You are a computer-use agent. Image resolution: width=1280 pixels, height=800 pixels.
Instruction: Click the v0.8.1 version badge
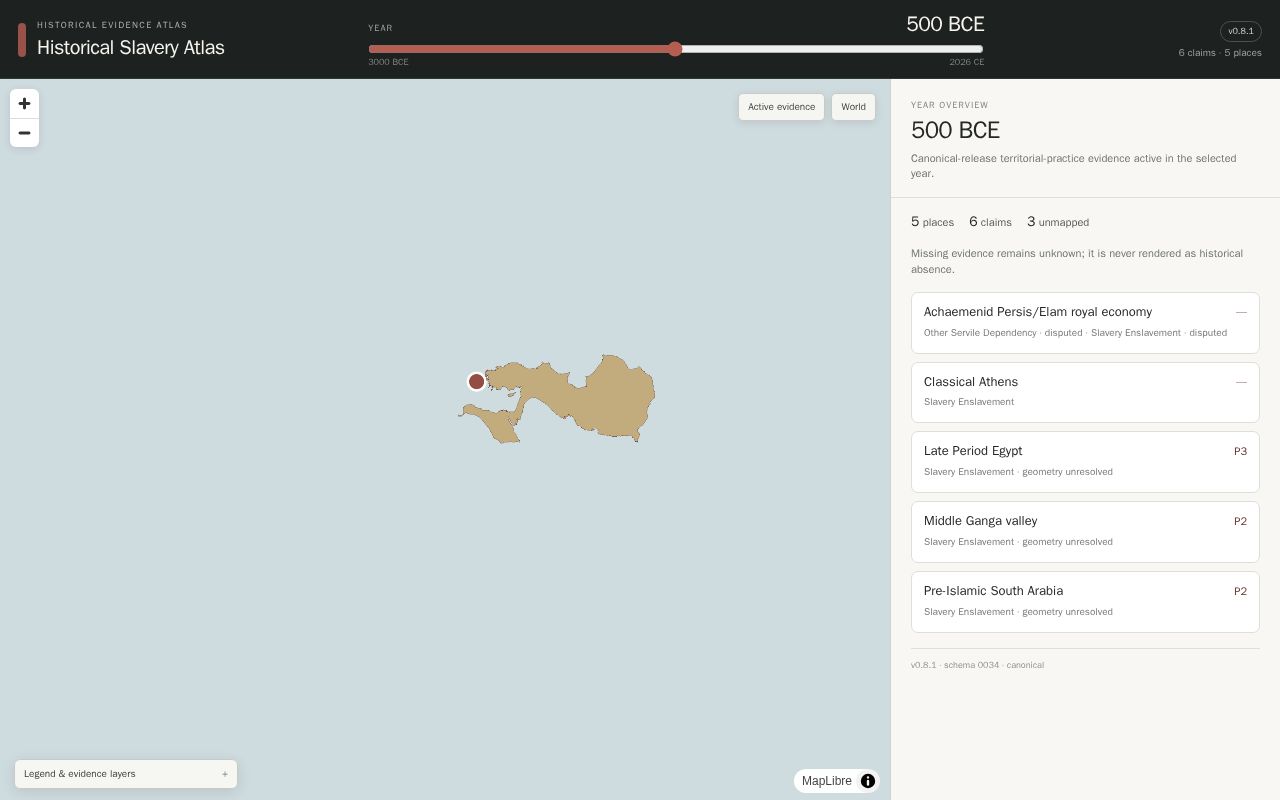[1240, 31]
